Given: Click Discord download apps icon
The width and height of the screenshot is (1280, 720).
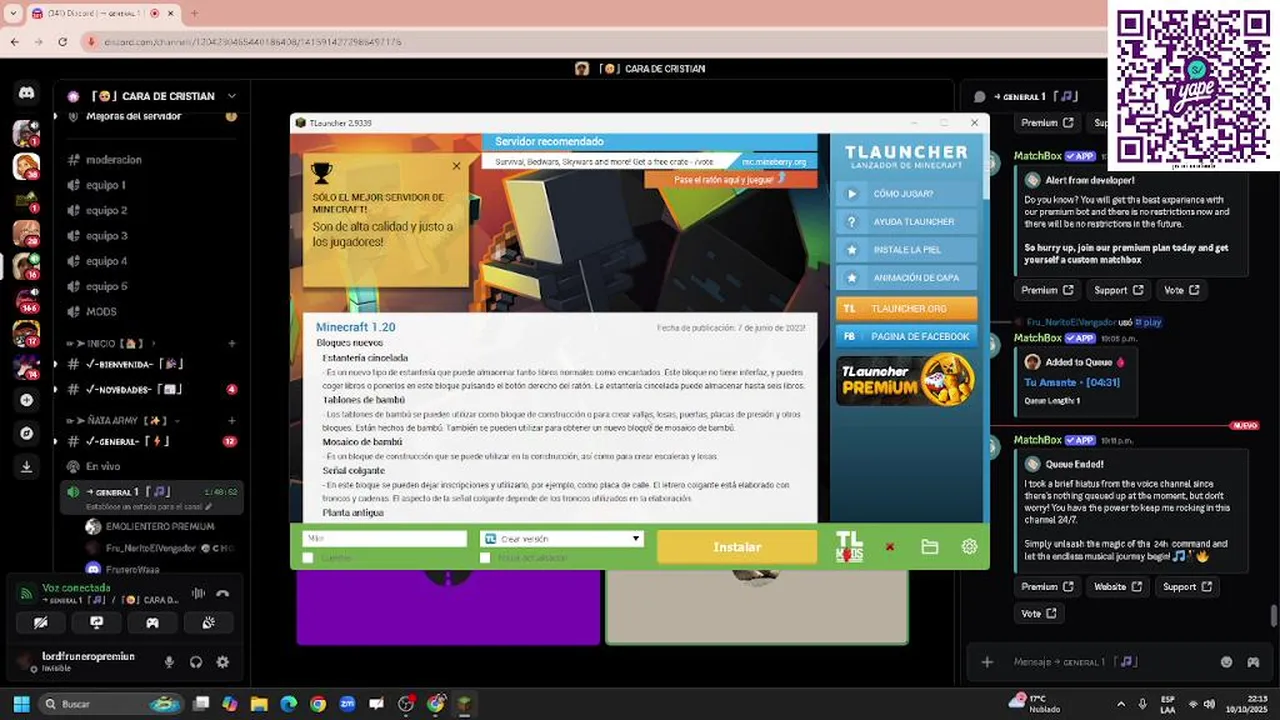Looking at the screenshot, I should point(26,466).
